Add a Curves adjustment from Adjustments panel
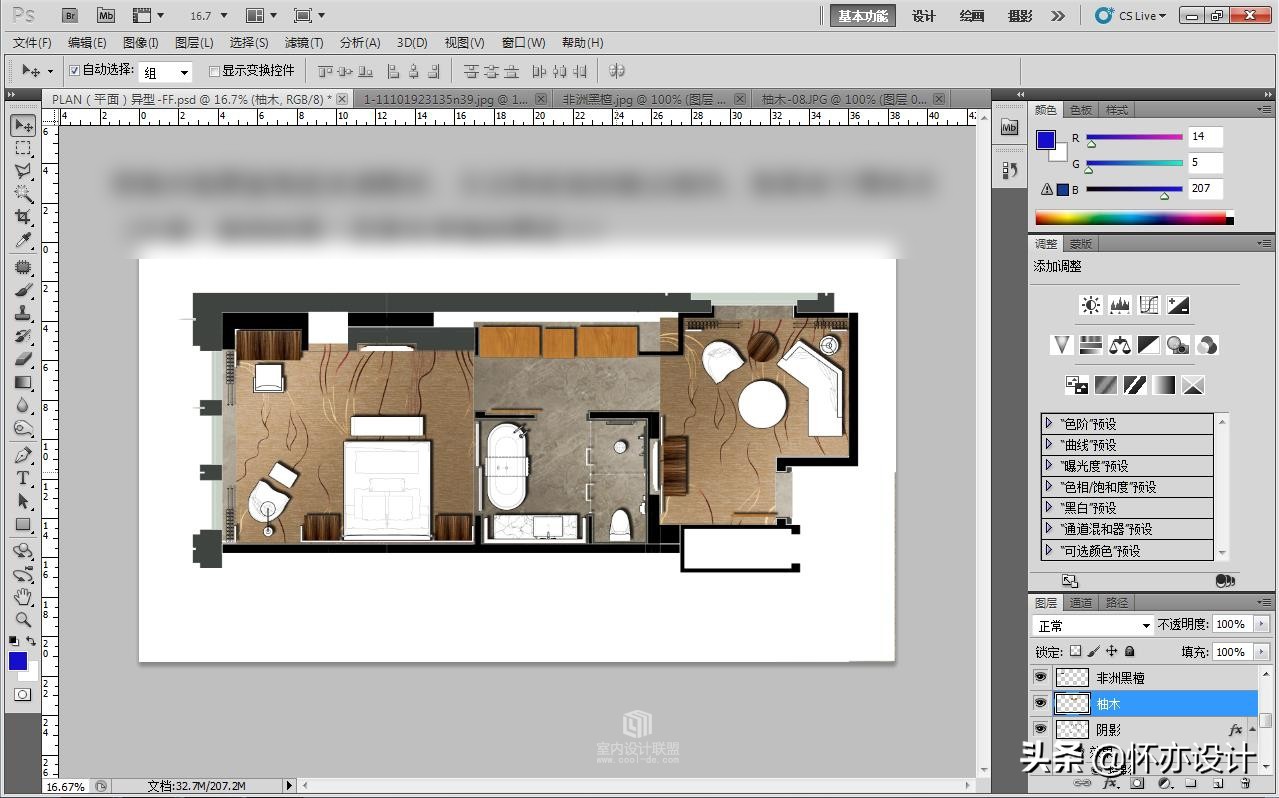 click(1149, 306)
